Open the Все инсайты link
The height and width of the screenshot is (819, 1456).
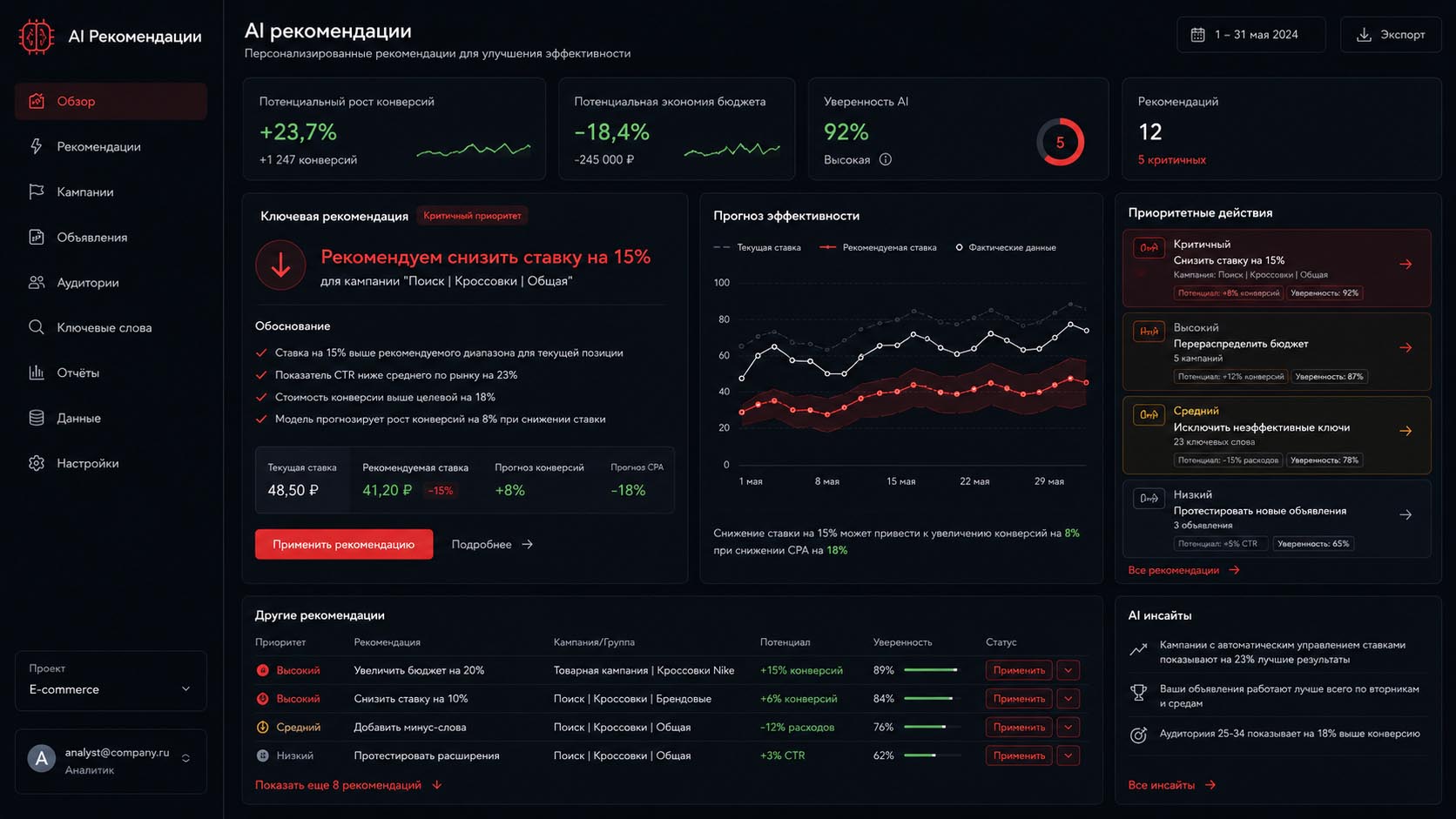[1171, 785]
